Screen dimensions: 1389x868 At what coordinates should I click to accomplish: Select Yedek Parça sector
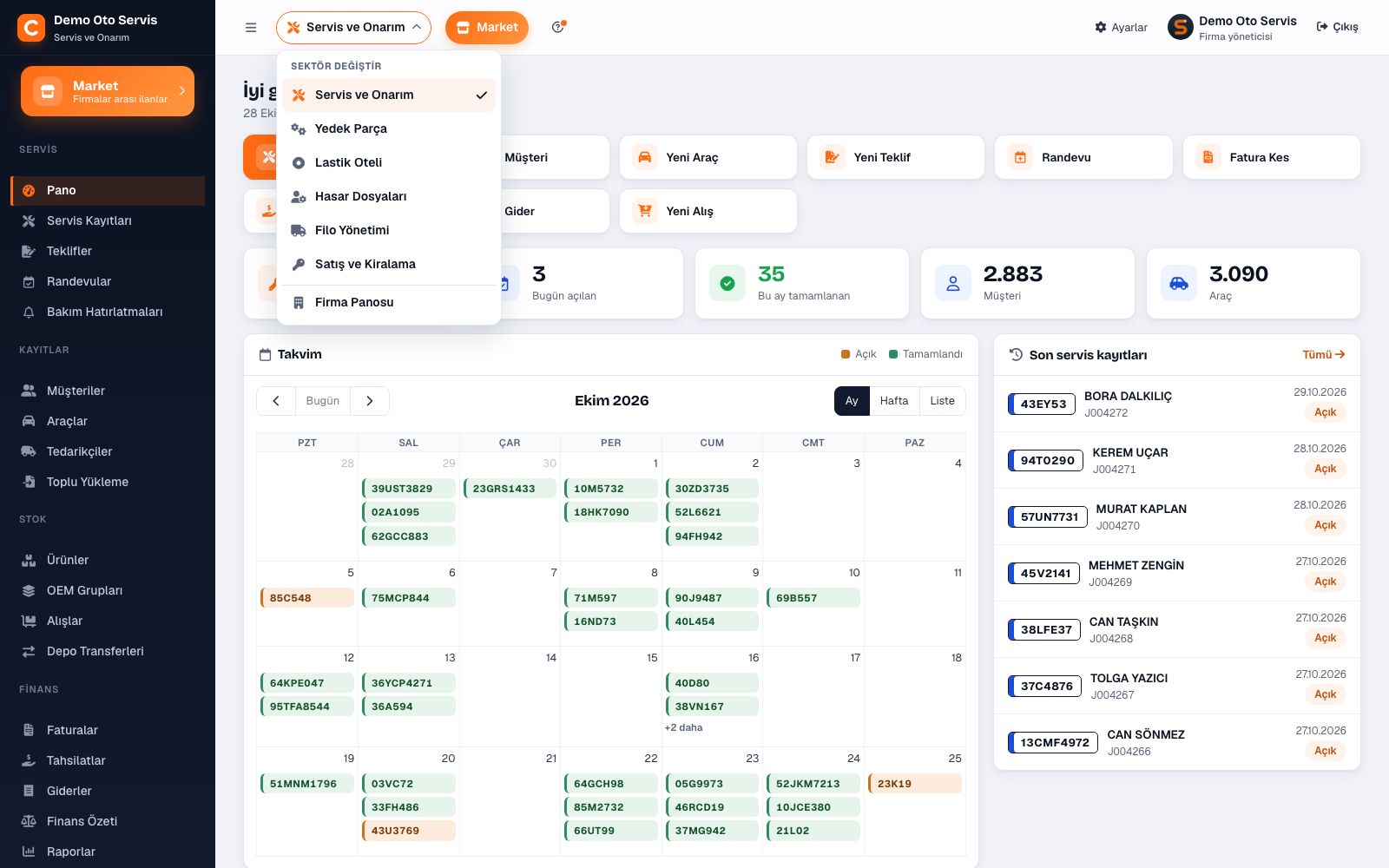pyautogui.click(x=389, y=128)
